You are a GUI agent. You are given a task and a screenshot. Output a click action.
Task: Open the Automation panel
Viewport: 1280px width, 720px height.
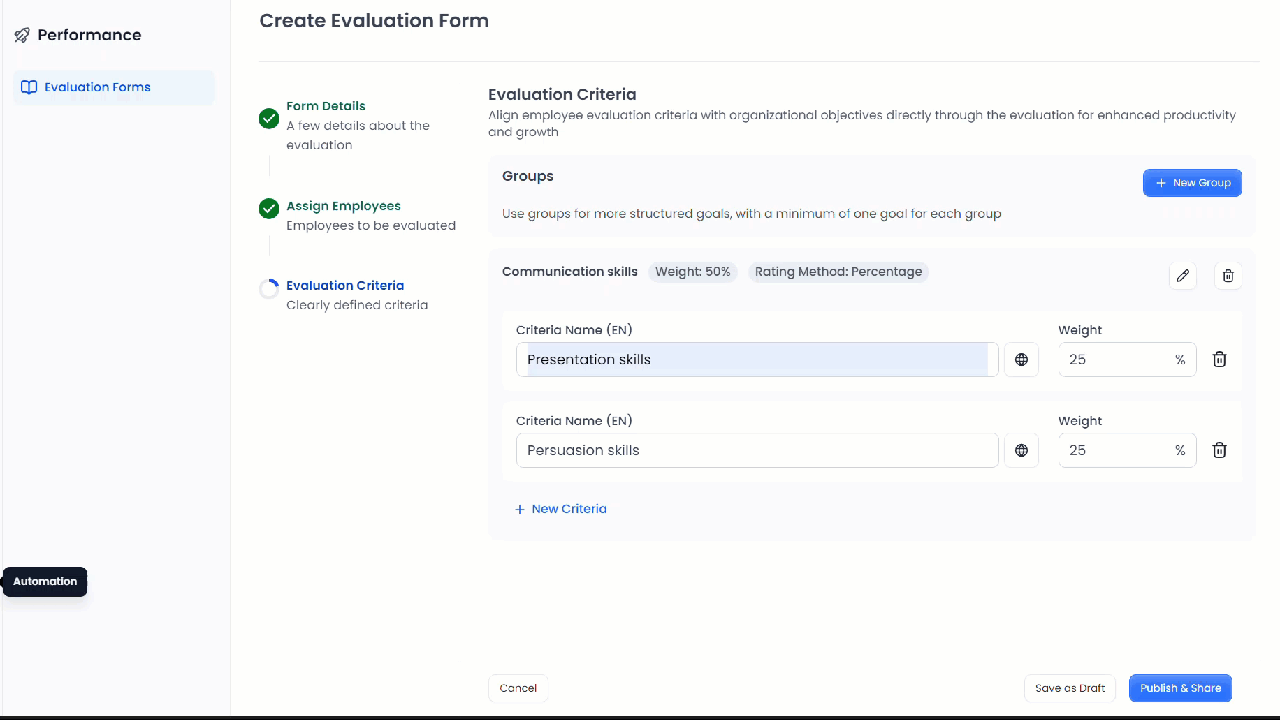[45, 581]
